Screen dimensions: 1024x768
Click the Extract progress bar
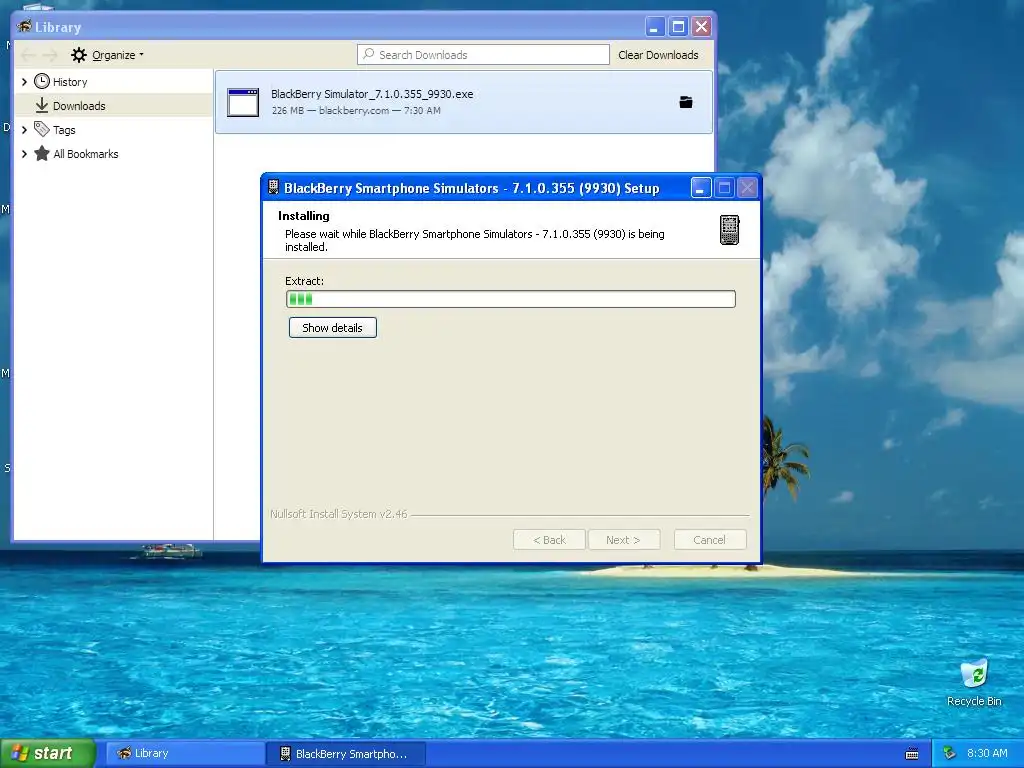(x=511, y=299)
